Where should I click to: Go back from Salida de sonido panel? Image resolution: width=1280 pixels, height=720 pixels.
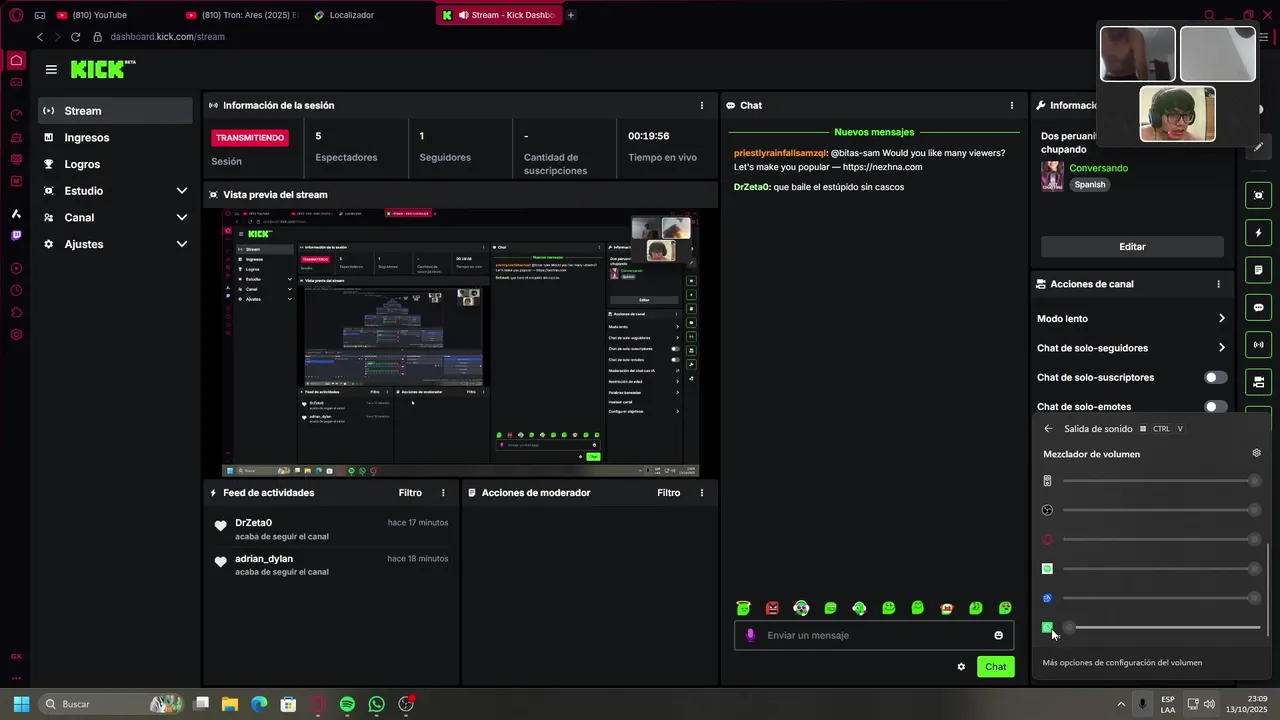[1048, 429]
